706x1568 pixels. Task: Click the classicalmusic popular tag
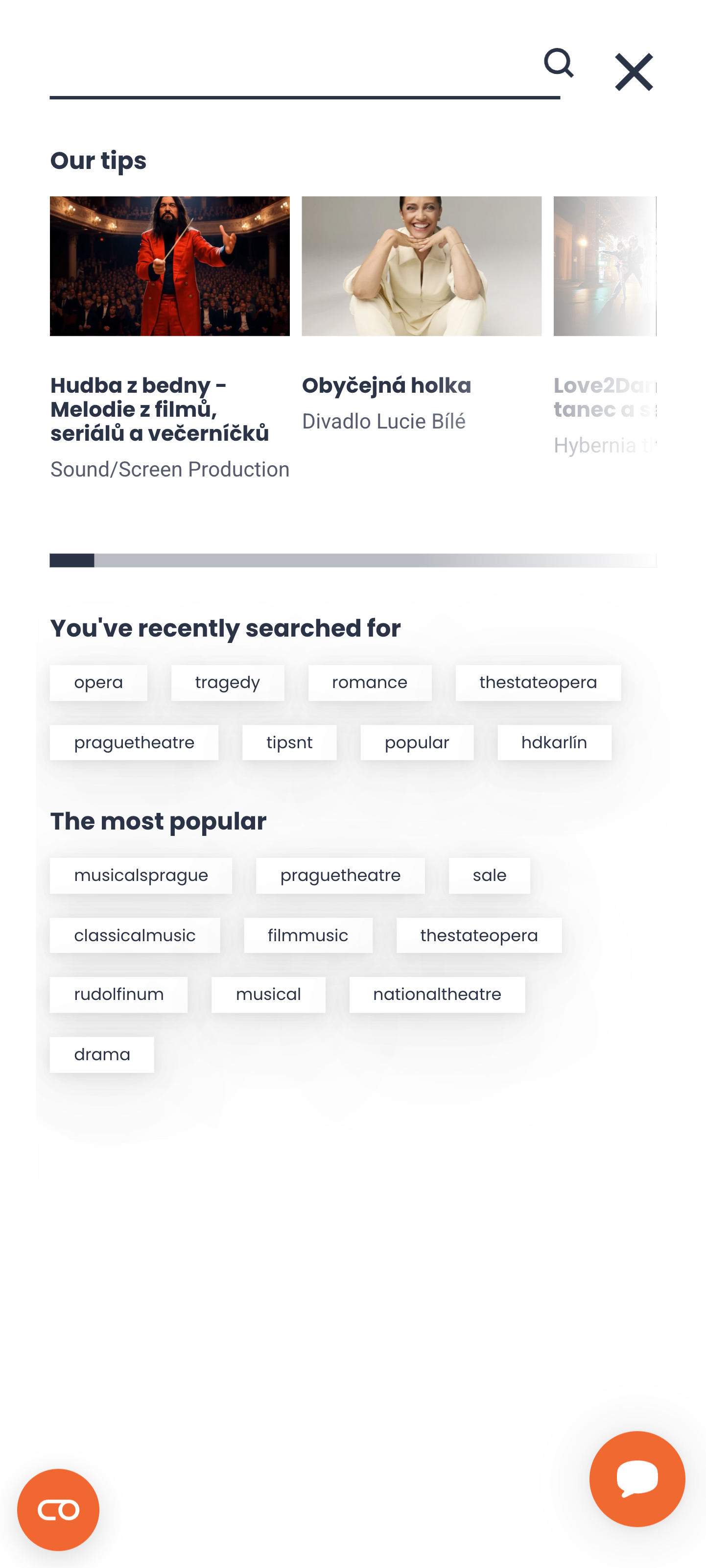click(x=134, y=935)
